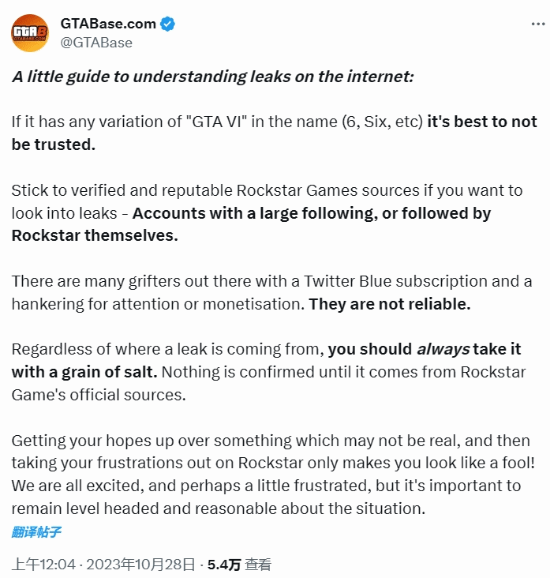Screen dimensions: 550x578
Task: Click the line mentioning "GTA VI" in the name
Action: 274,122
